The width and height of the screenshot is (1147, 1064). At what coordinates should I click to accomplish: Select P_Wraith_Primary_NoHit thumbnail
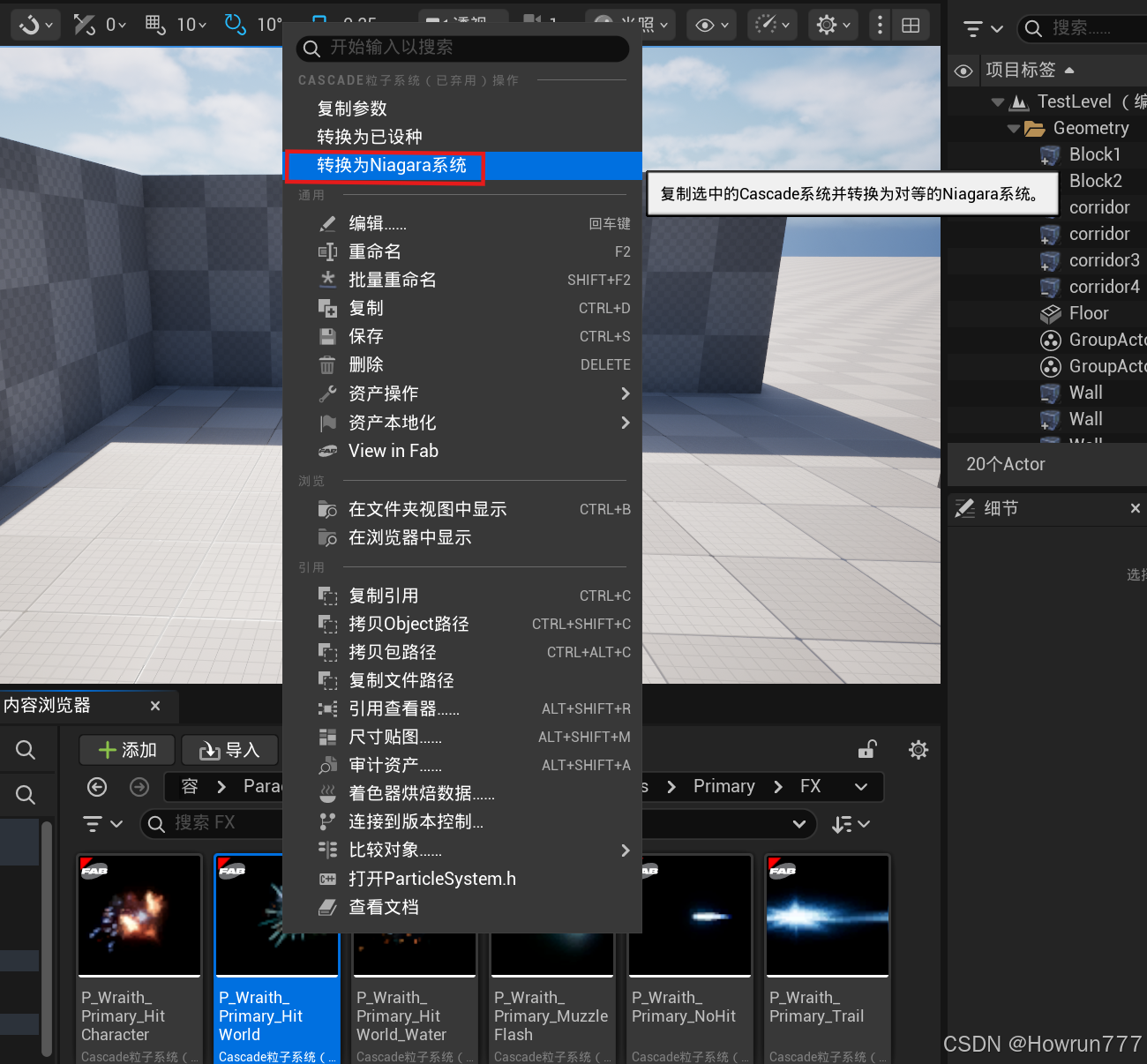click(690, 916)
